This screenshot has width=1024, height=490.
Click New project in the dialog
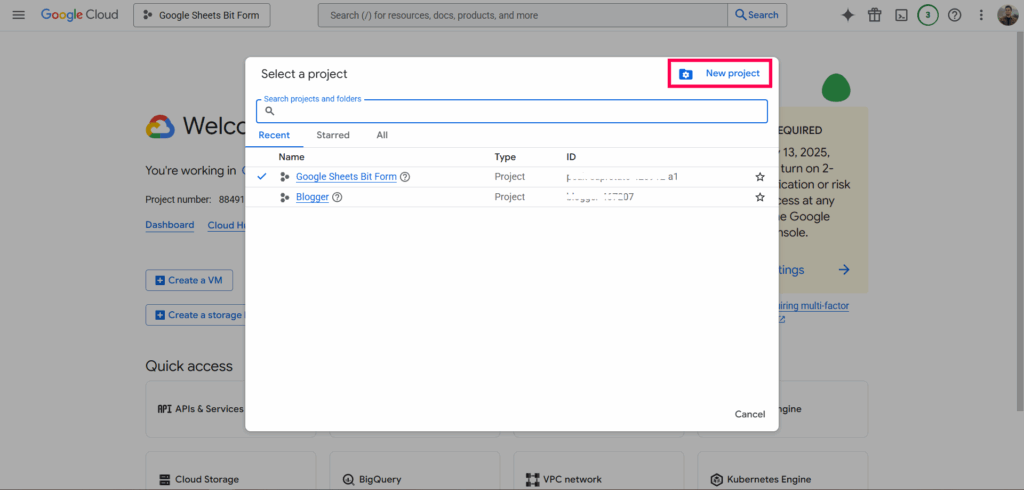720,74
